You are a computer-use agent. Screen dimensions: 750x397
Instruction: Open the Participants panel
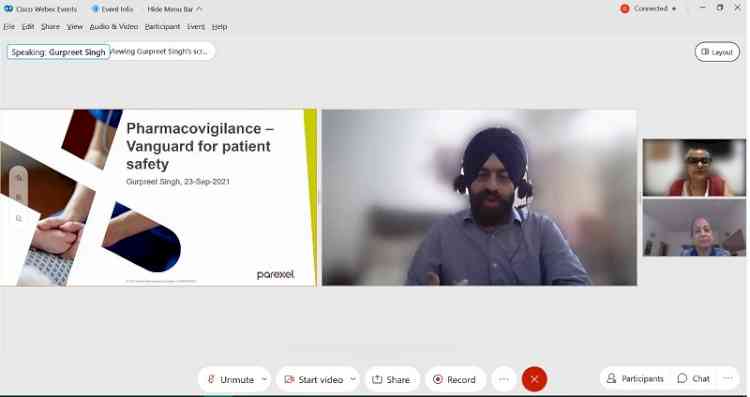[x=635, y=378]
